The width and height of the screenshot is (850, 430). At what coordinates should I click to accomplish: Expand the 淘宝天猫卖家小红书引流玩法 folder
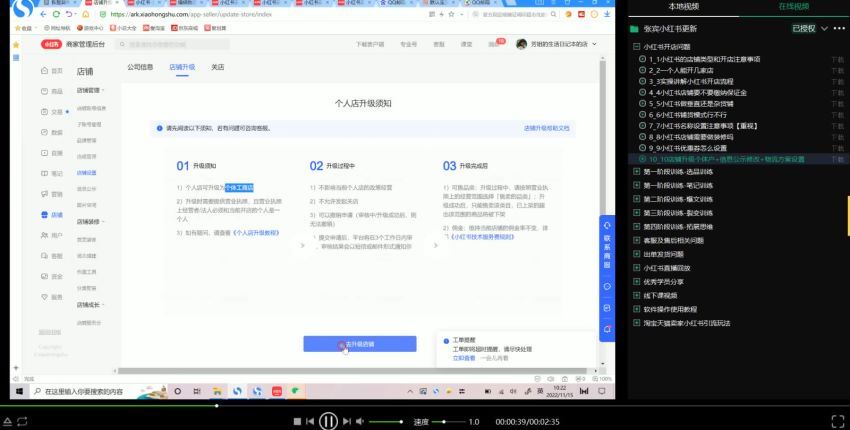click(636, 323)
